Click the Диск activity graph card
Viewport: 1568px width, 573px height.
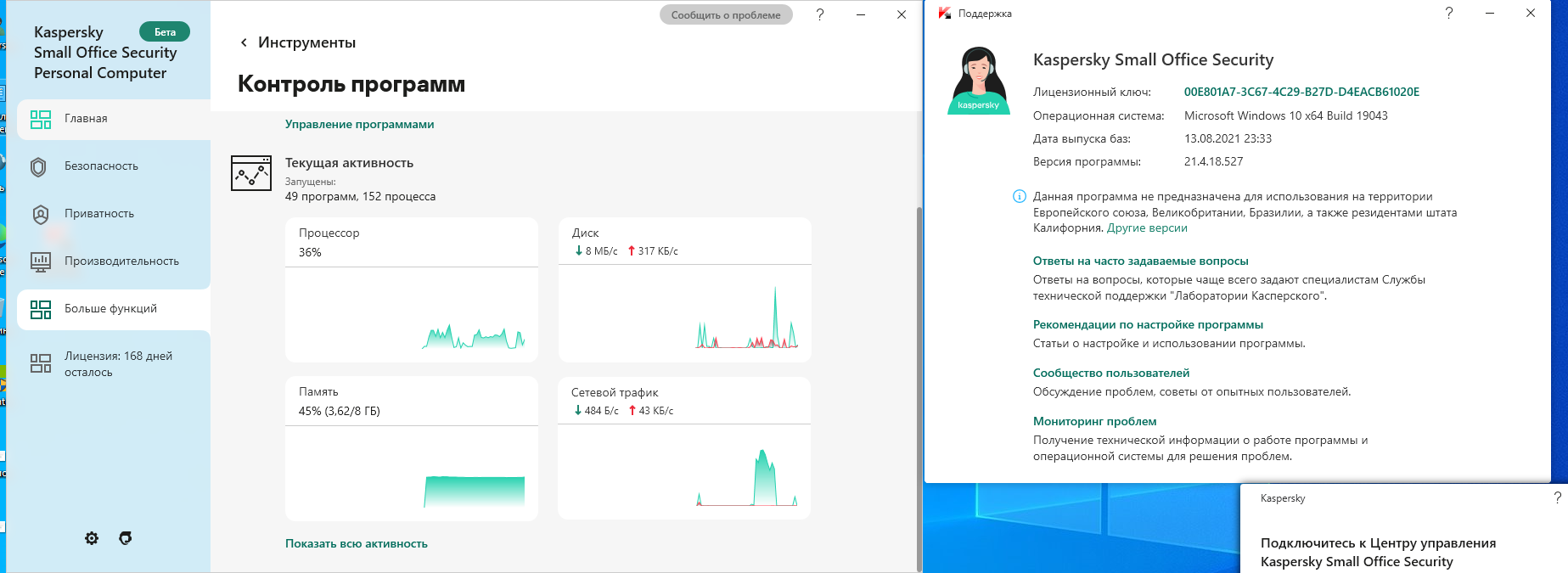click(x=685, y=289)
